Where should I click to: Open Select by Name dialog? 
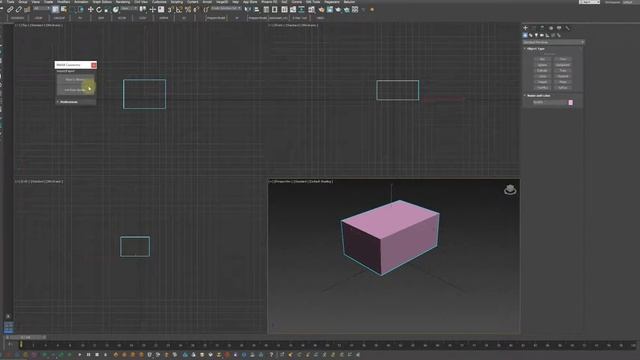pos(64,9)
